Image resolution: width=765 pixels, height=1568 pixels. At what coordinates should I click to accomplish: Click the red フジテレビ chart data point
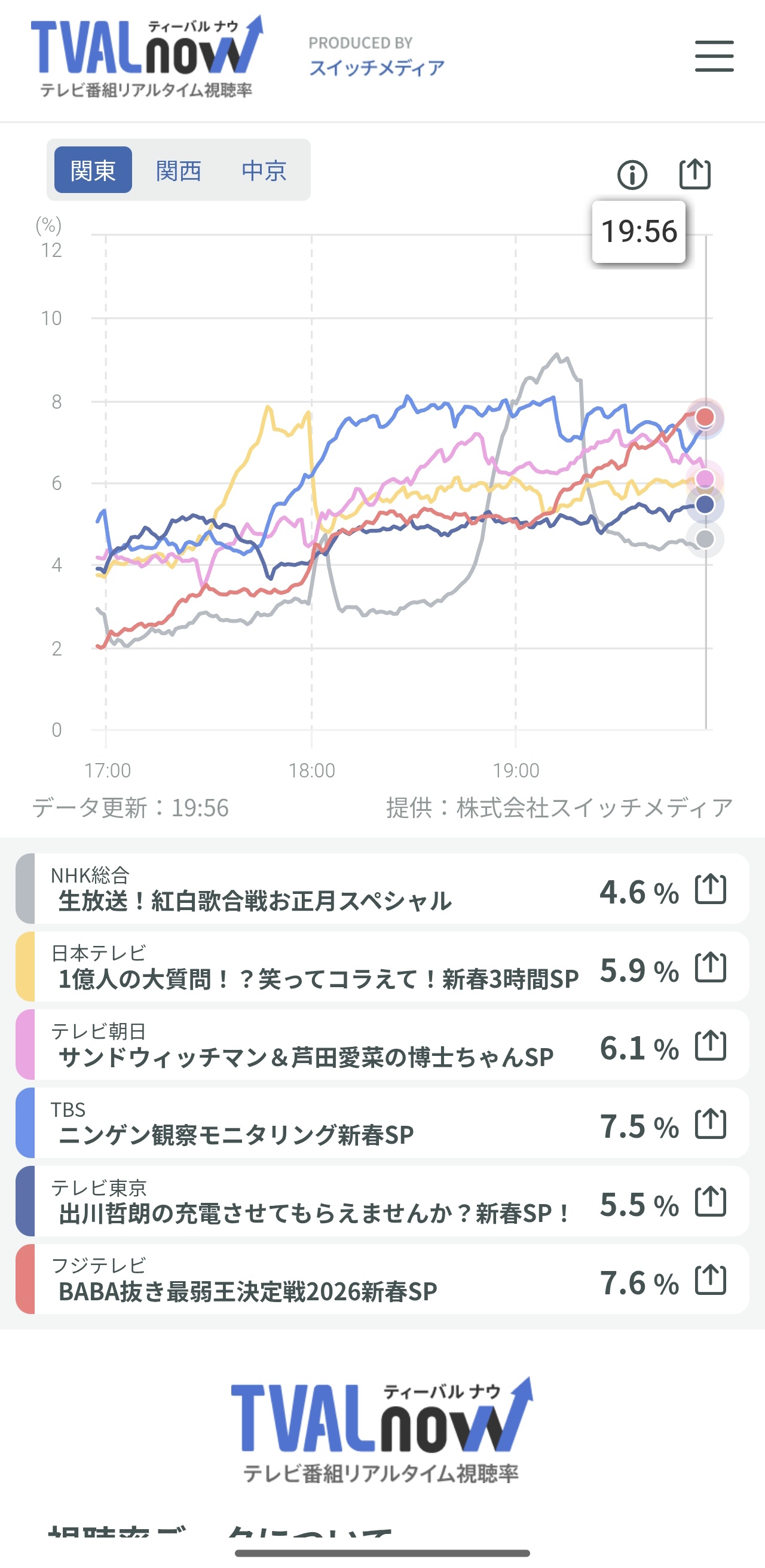coord(705,417)
